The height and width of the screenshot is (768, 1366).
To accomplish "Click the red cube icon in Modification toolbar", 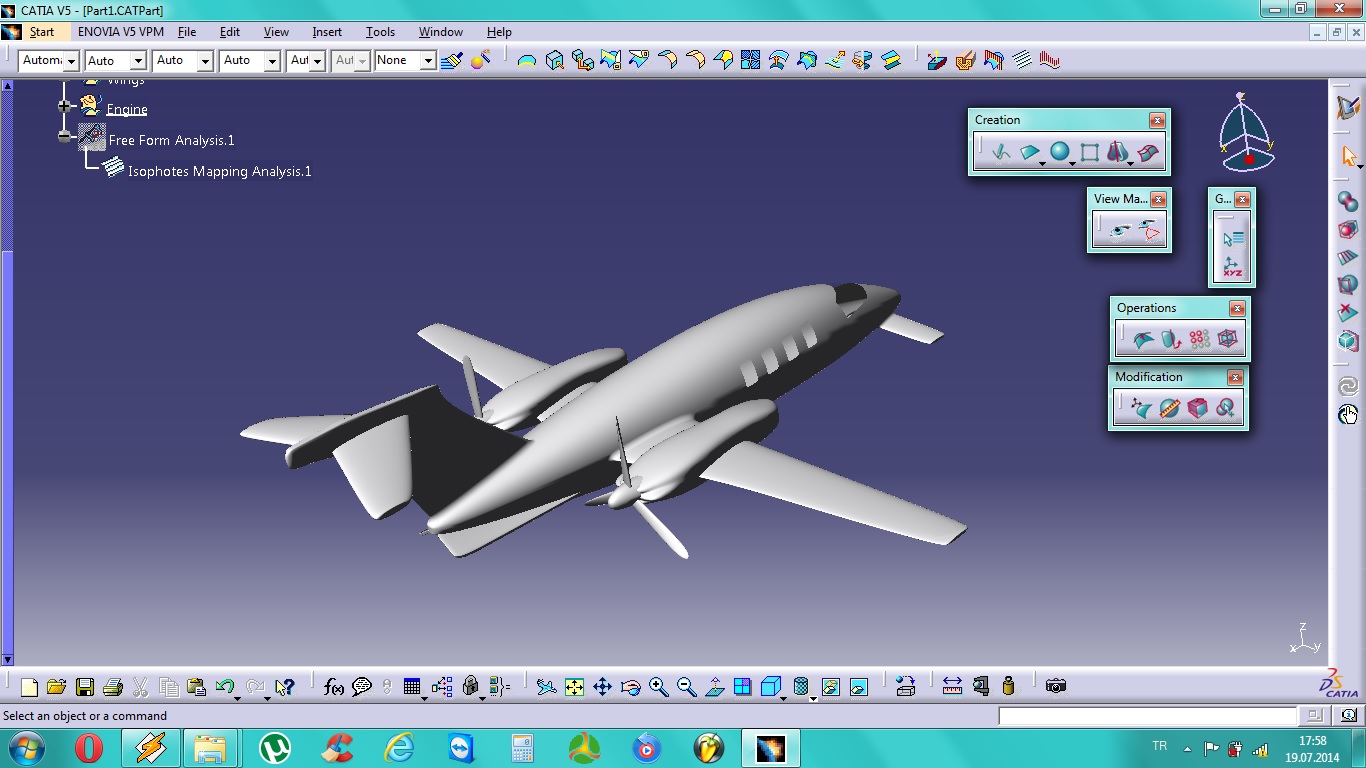I will click(x=1197, y=408).
